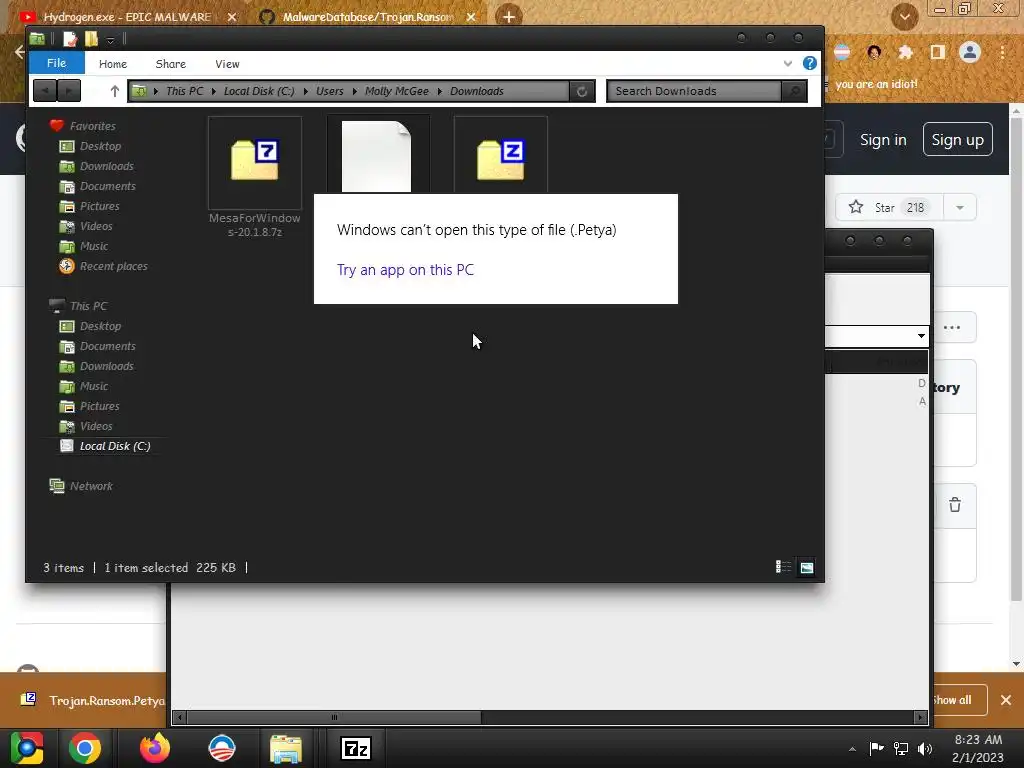Select 'Local Disk (C:)' in address breadcrumb

click(259, 91)
